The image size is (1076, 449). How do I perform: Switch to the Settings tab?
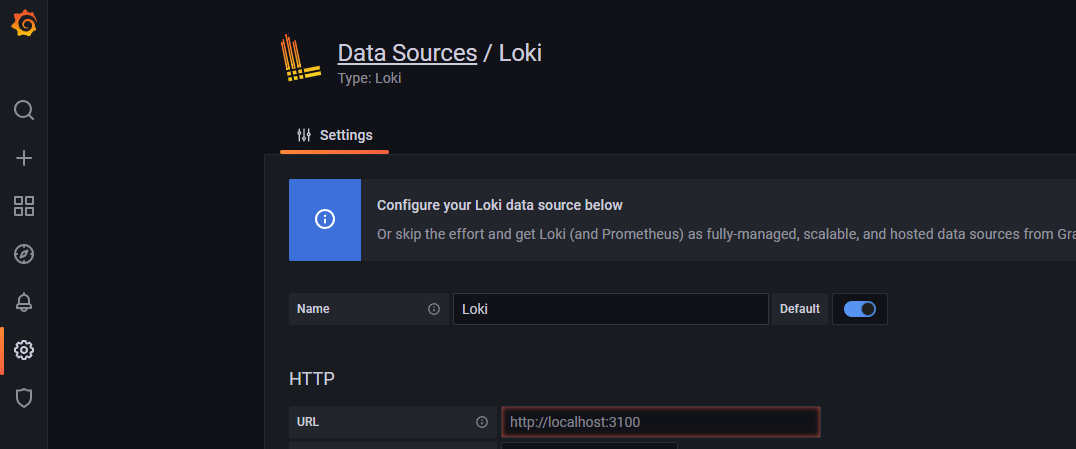pyautogui.click(x=335, y=135)
